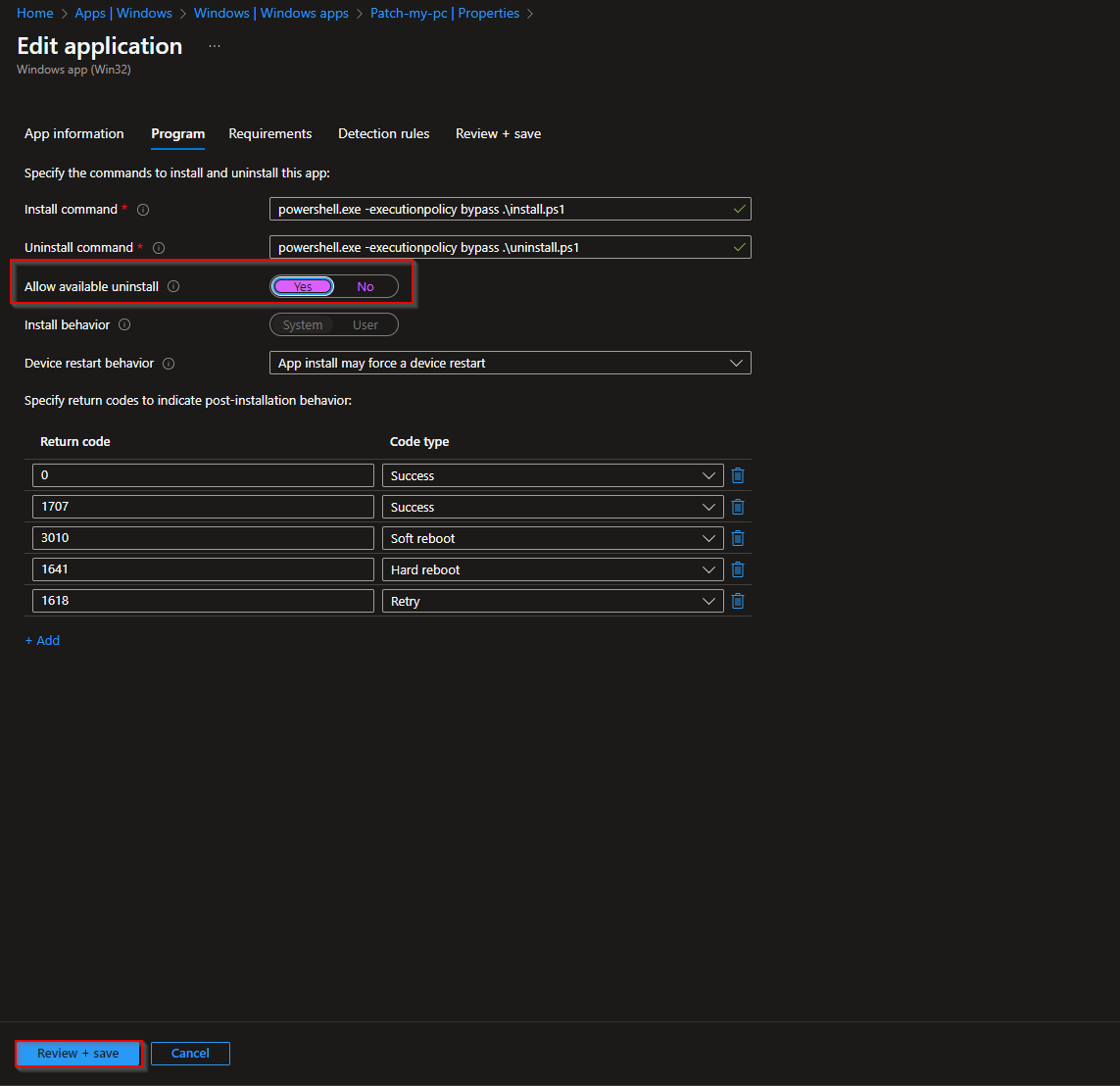Click the info icon beside Uninstall command
The image size is (1120, 1086).
pyautogui.click(x=159, y=247)
